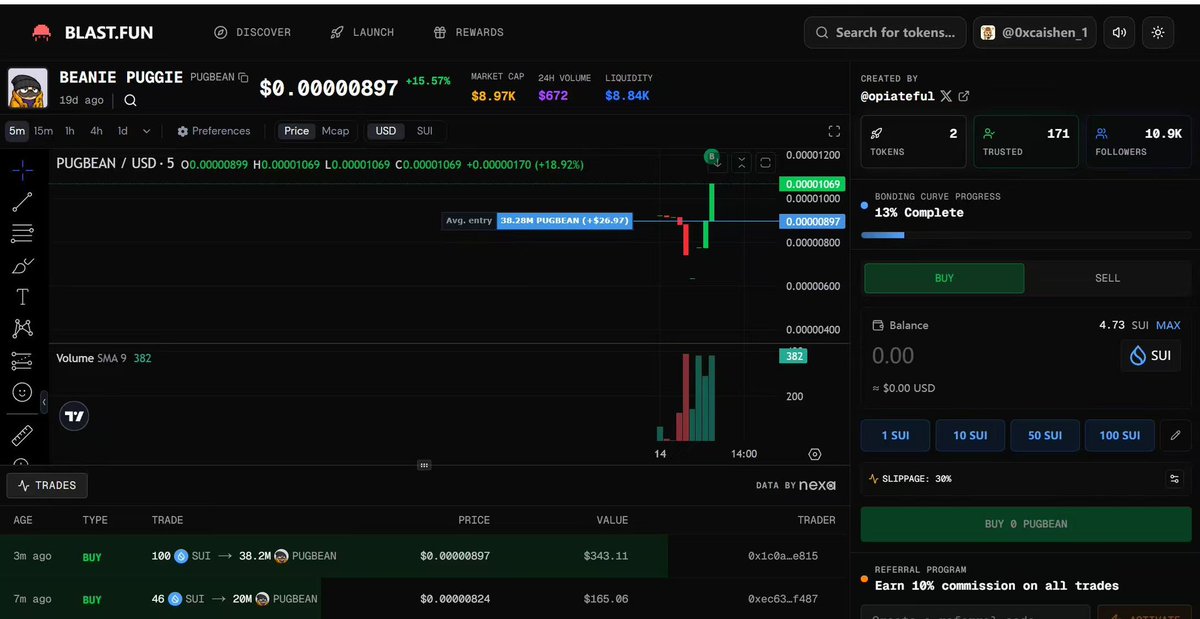Open trader address 0x1c0a…e815

click(783, 556)
